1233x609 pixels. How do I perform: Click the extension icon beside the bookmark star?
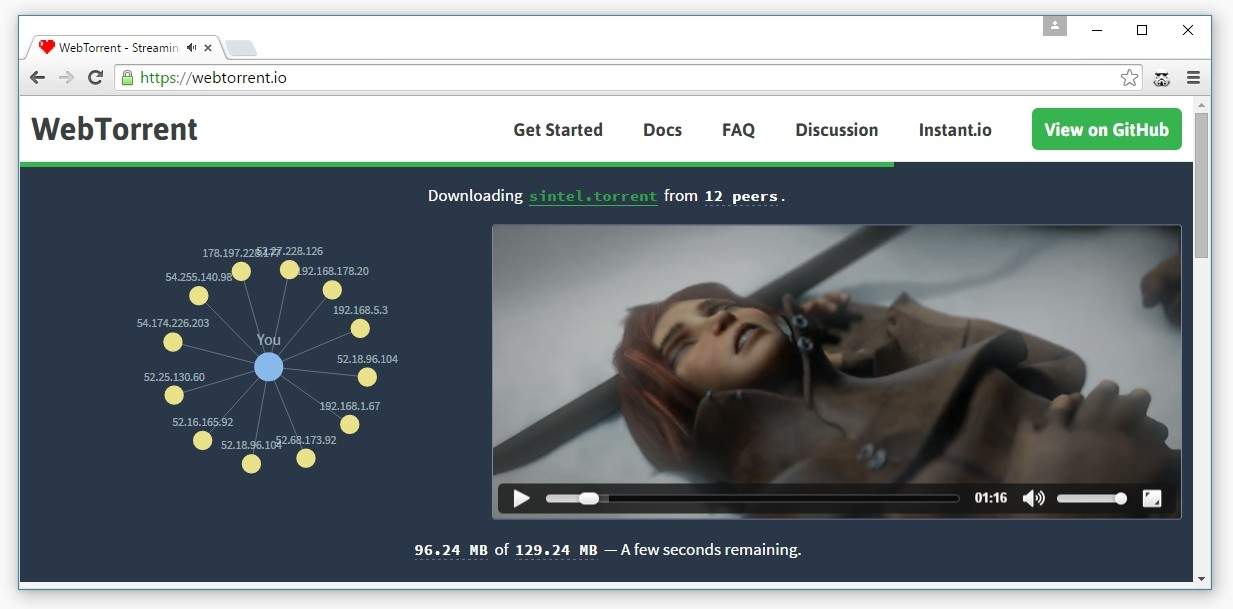(x=1161, y=77)
